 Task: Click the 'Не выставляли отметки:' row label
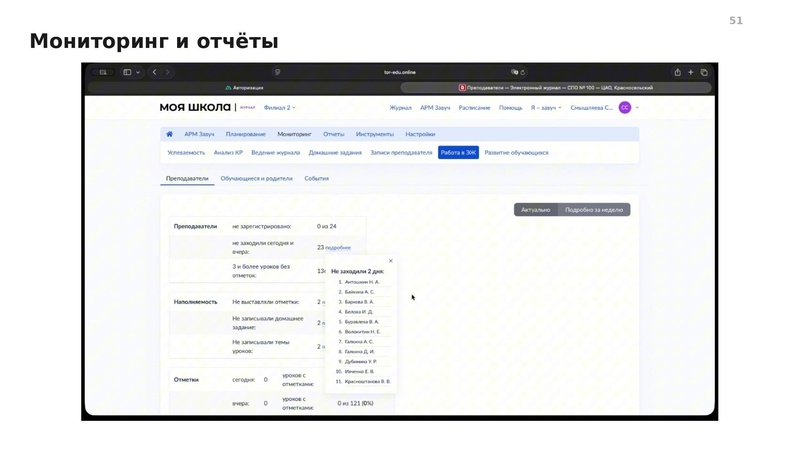pos(266,302)
